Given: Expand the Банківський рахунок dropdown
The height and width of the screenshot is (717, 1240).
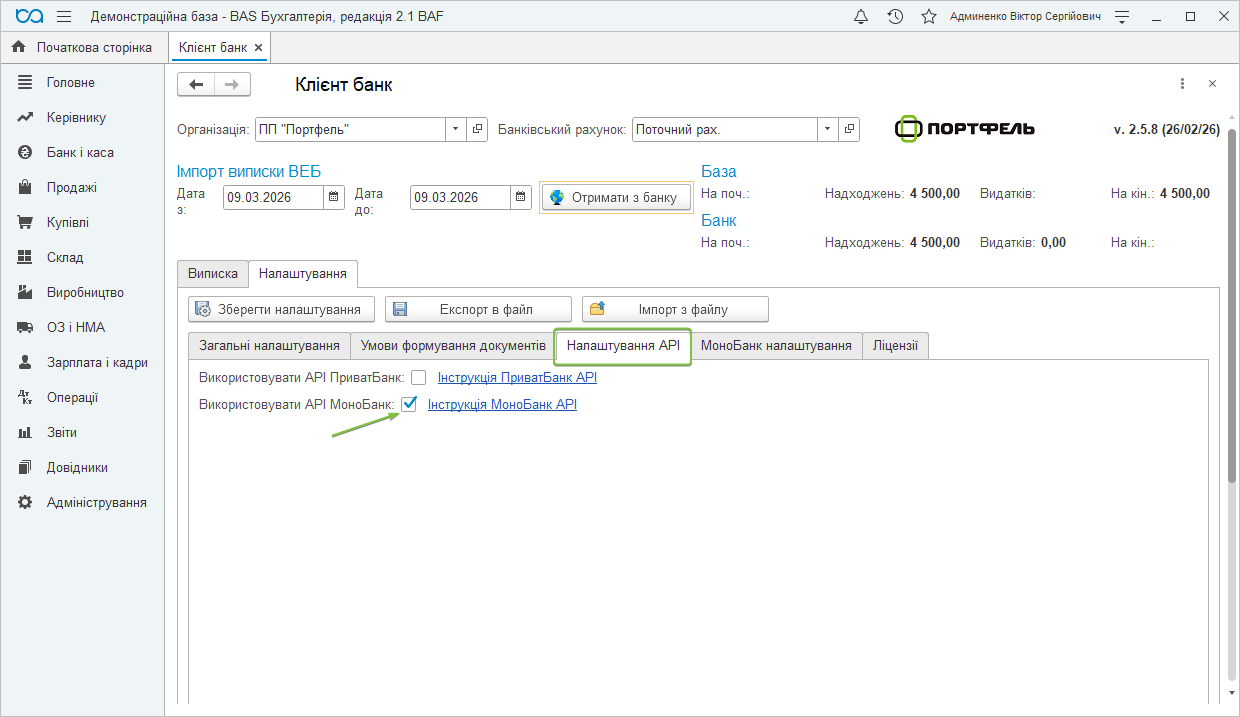Looking at the screenshot, I should coord(827,129).
